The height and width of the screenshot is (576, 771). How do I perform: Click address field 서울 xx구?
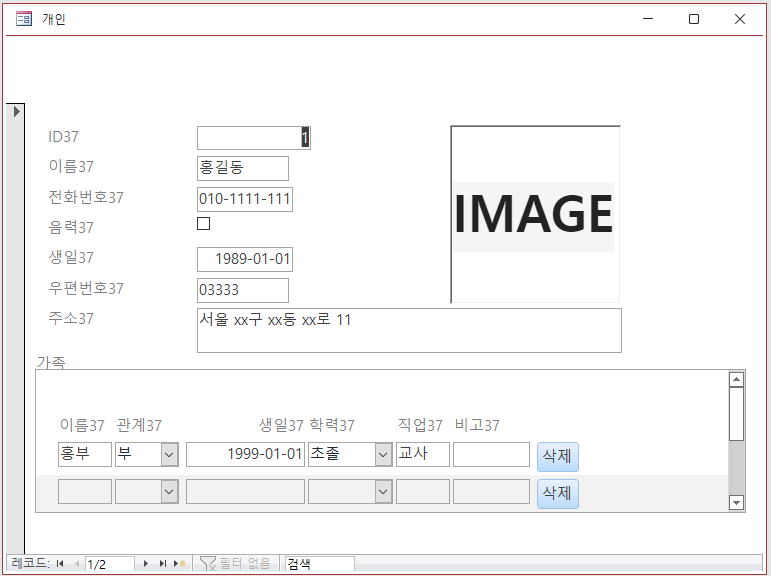[x=409, y=331]
